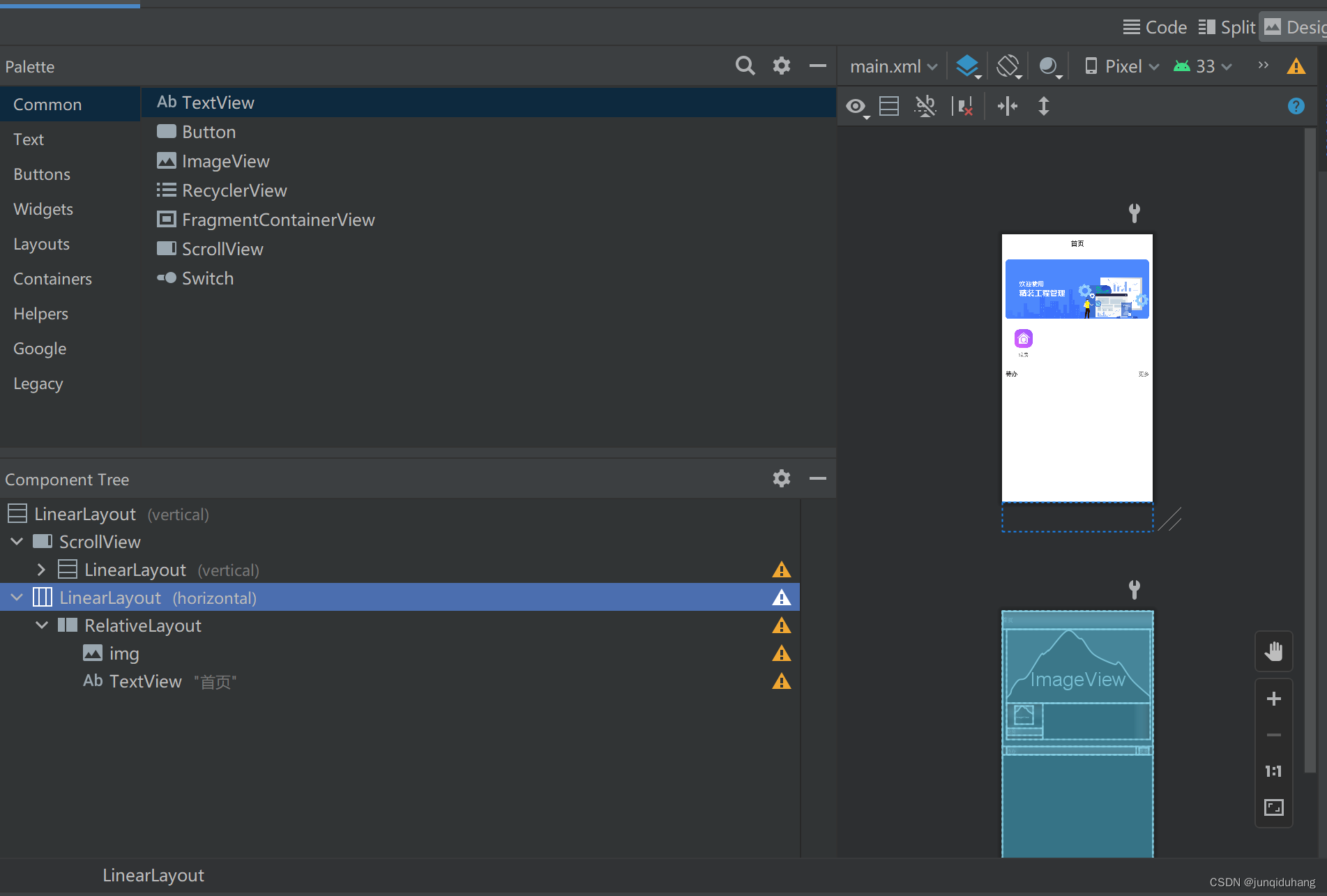Pick Switch from the palette

point(488,278)
